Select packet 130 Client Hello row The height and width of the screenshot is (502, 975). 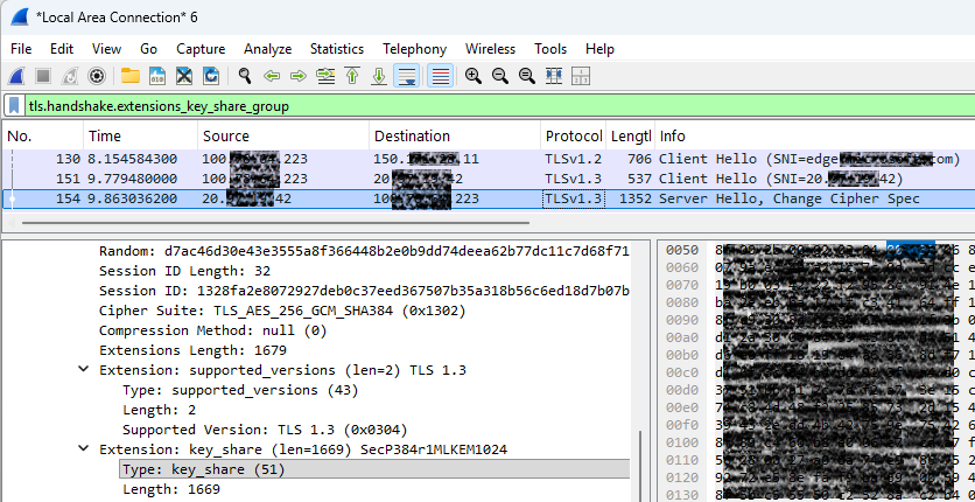(488, 159)
